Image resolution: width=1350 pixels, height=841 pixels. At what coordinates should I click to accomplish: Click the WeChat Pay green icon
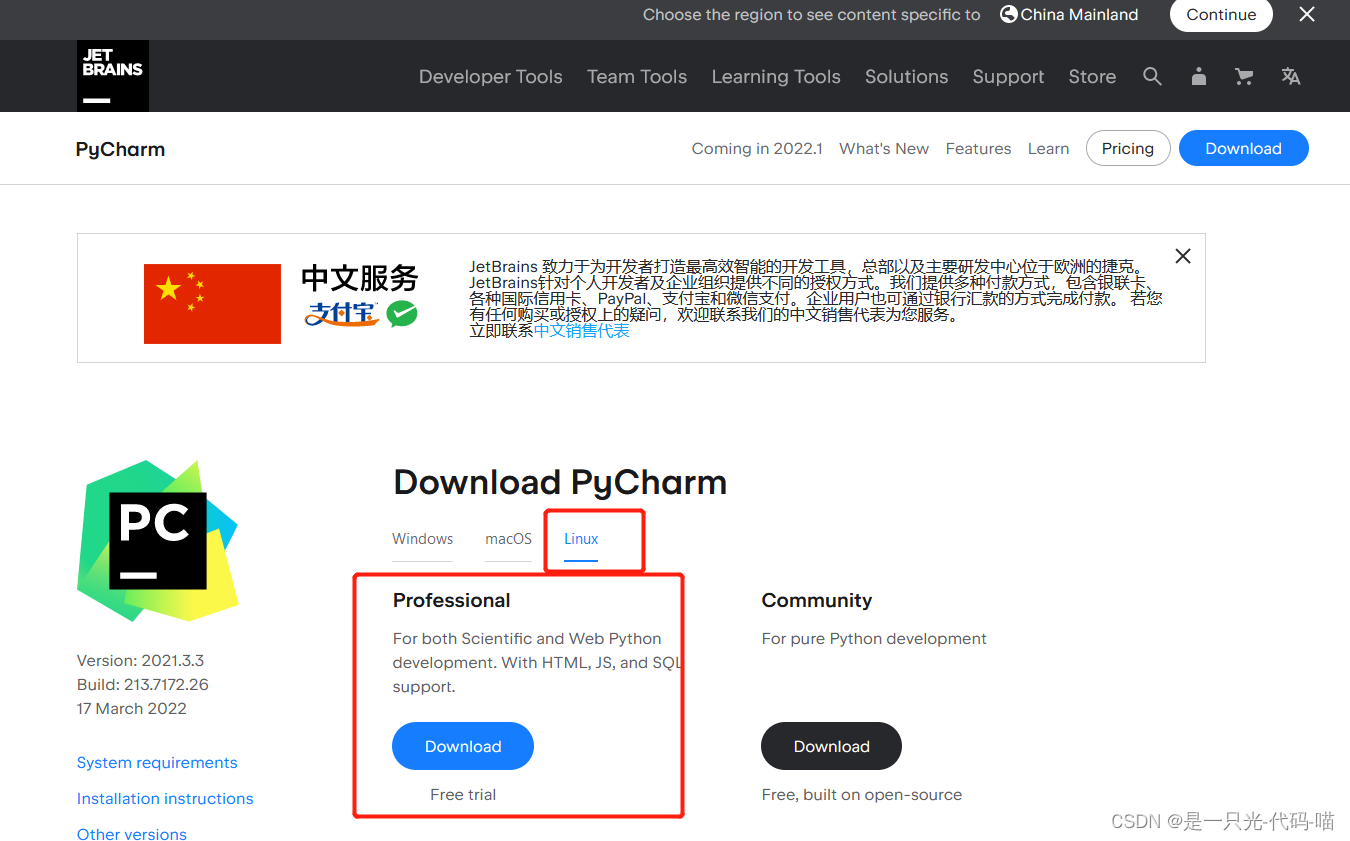coord(402,314)
